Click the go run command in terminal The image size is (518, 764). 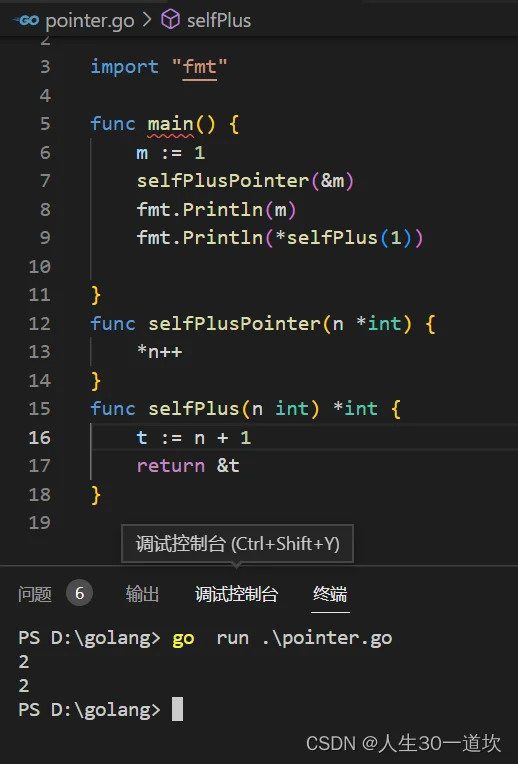[282, 638]
